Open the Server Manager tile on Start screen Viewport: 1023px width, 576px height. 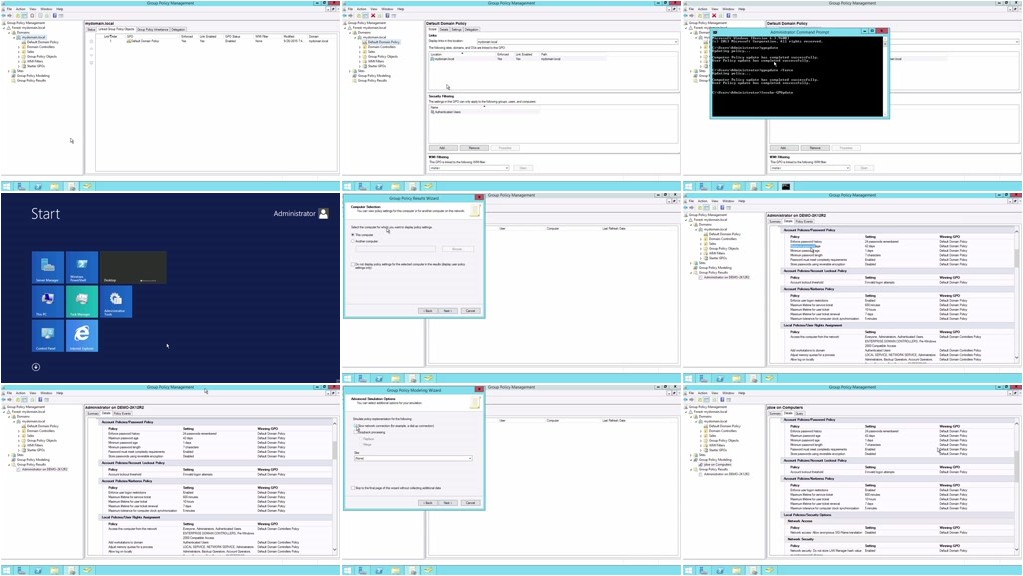48,267
